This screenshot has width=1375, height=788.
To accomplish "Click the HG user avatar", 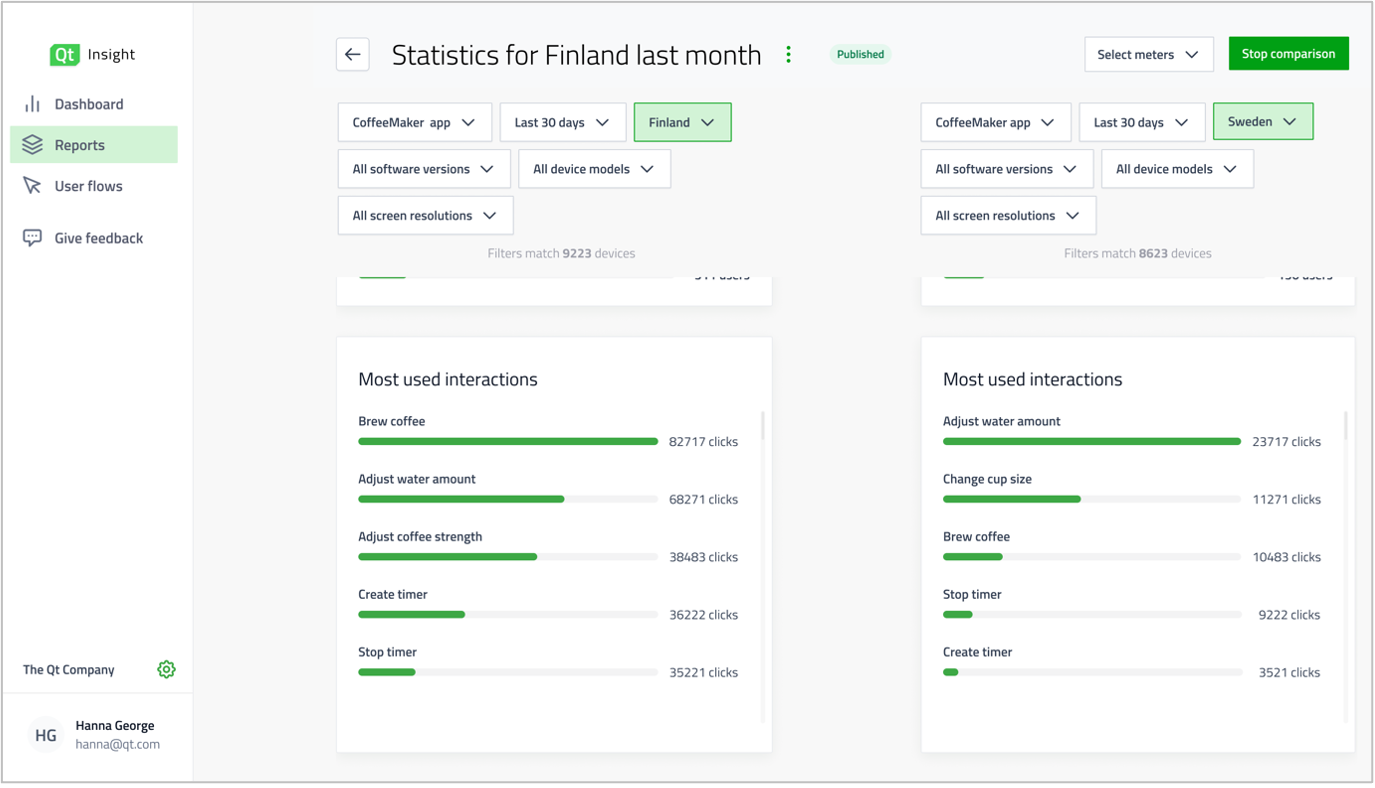I will (46, 735).
